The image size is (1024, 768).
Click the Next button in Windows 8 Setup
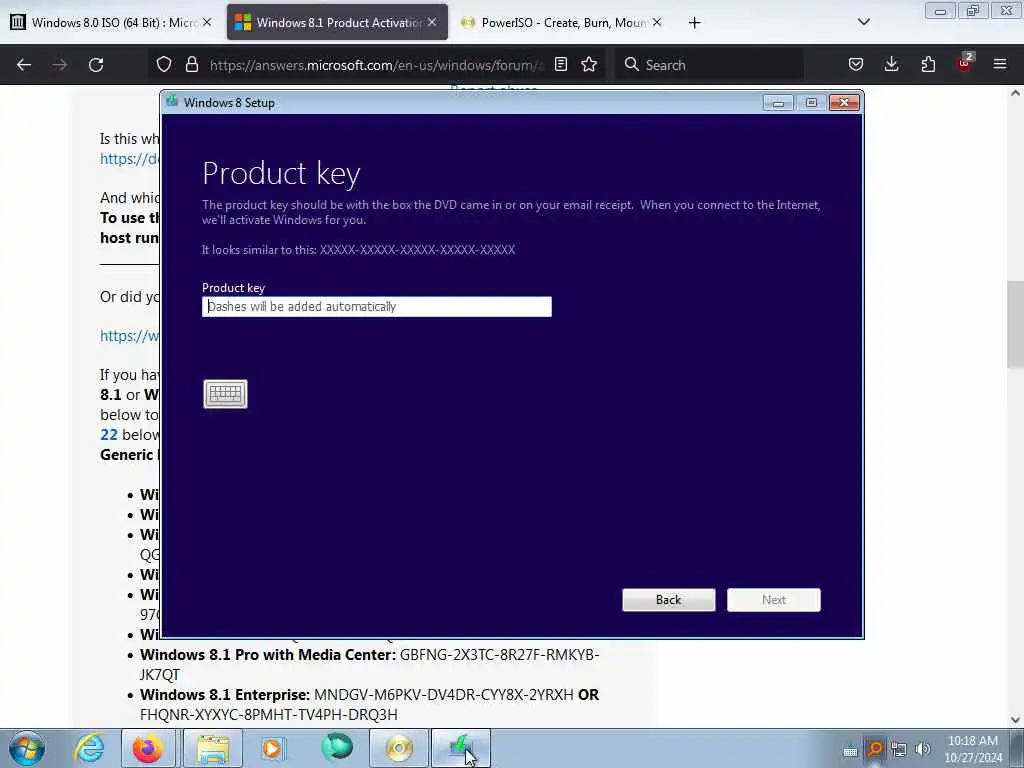(x=774, y=600)
